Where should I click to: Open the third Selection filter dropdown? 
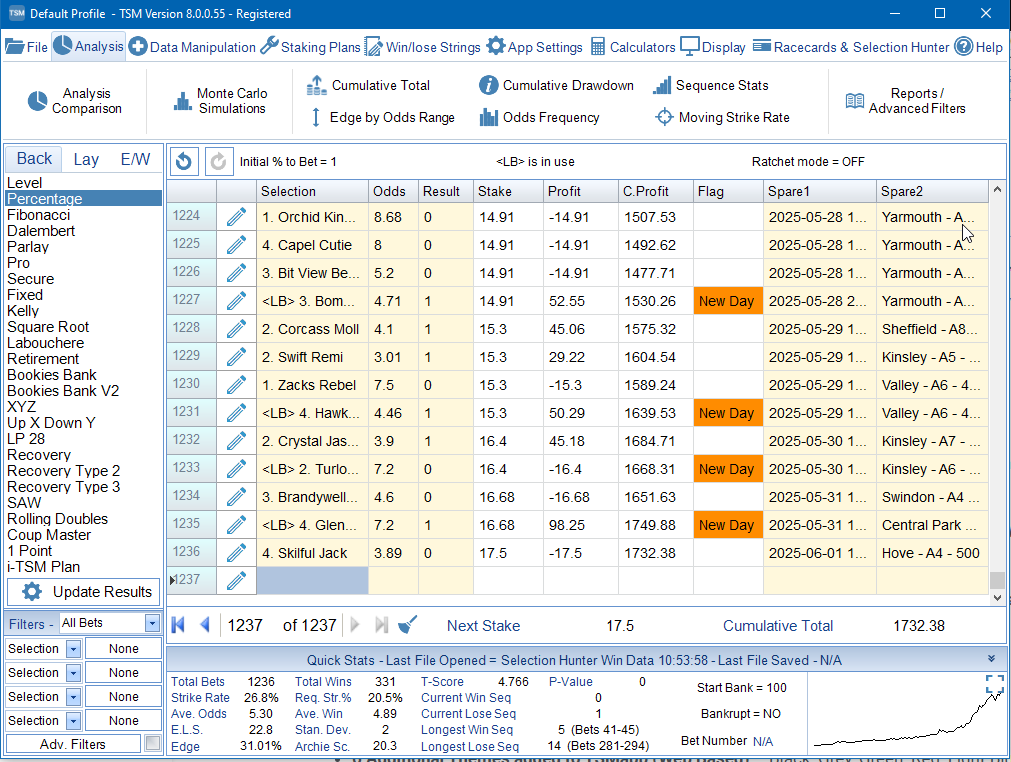coord(74,696)
